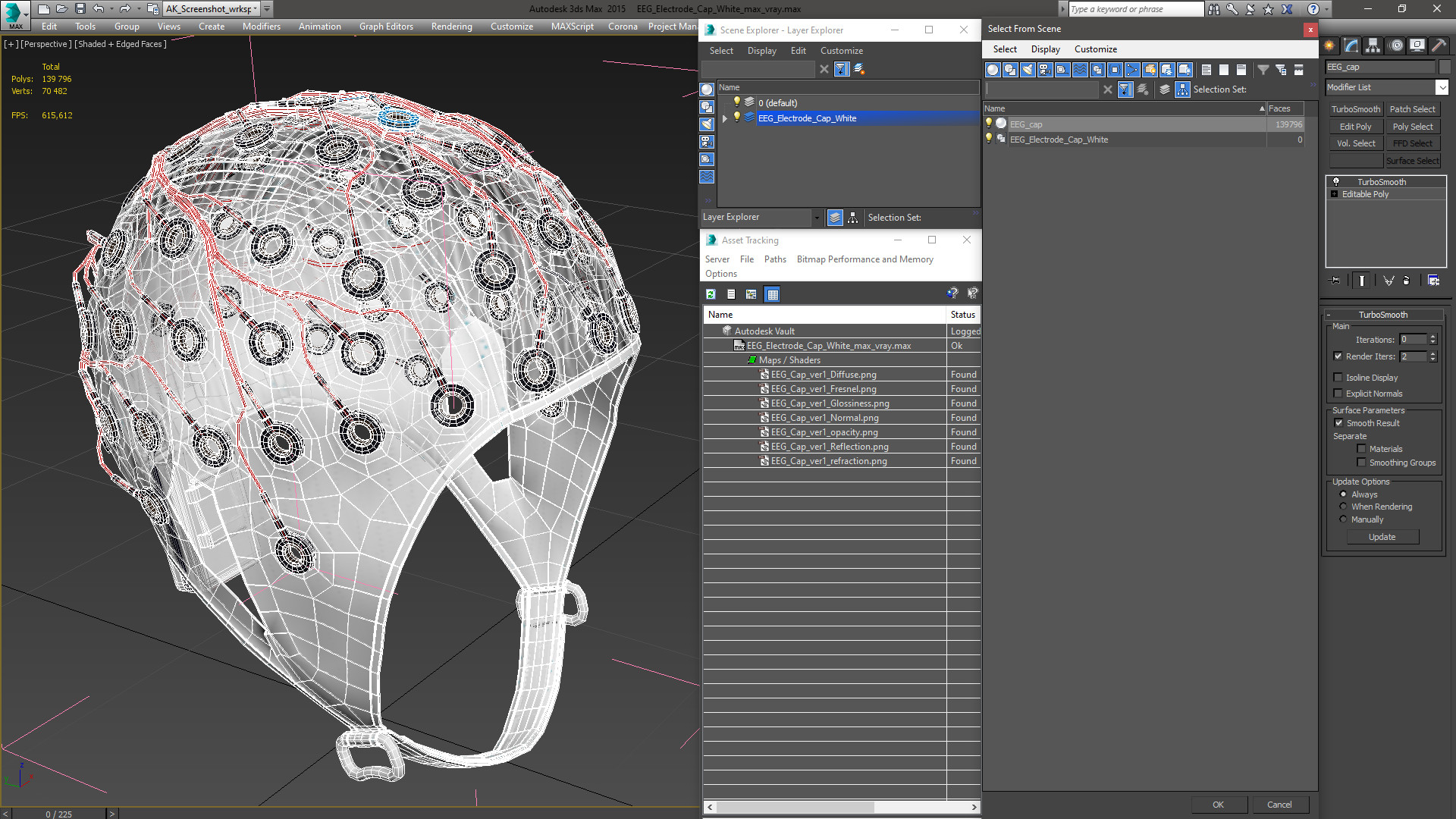Toggle TurboSmooth modifier lightbulb in the stack
The width and height of the screenshot is (1456, 819).
click(1336, 182)
